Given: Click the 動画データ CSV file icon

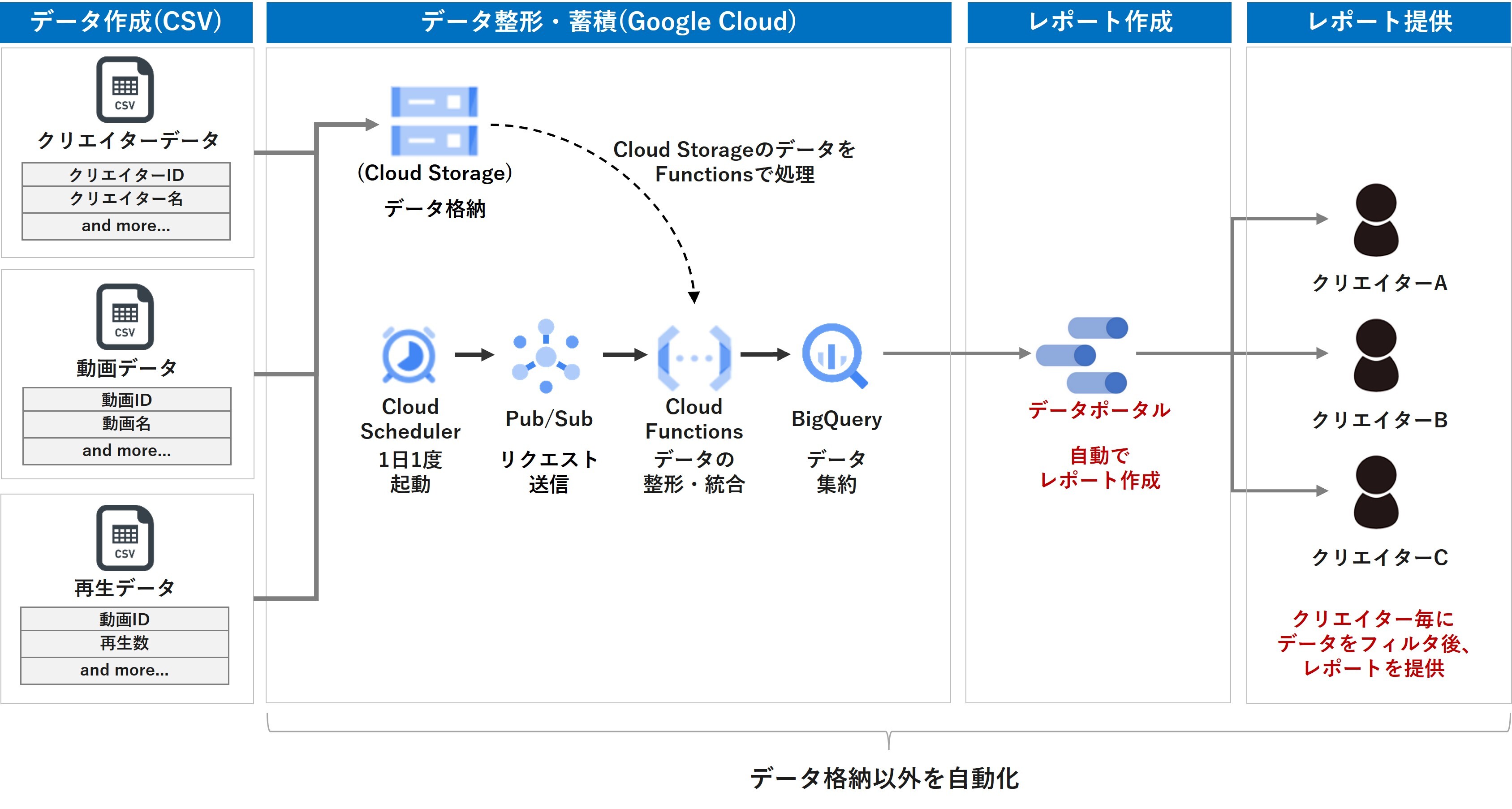Looking at the screenshot, I should click(x=125, y=316).
